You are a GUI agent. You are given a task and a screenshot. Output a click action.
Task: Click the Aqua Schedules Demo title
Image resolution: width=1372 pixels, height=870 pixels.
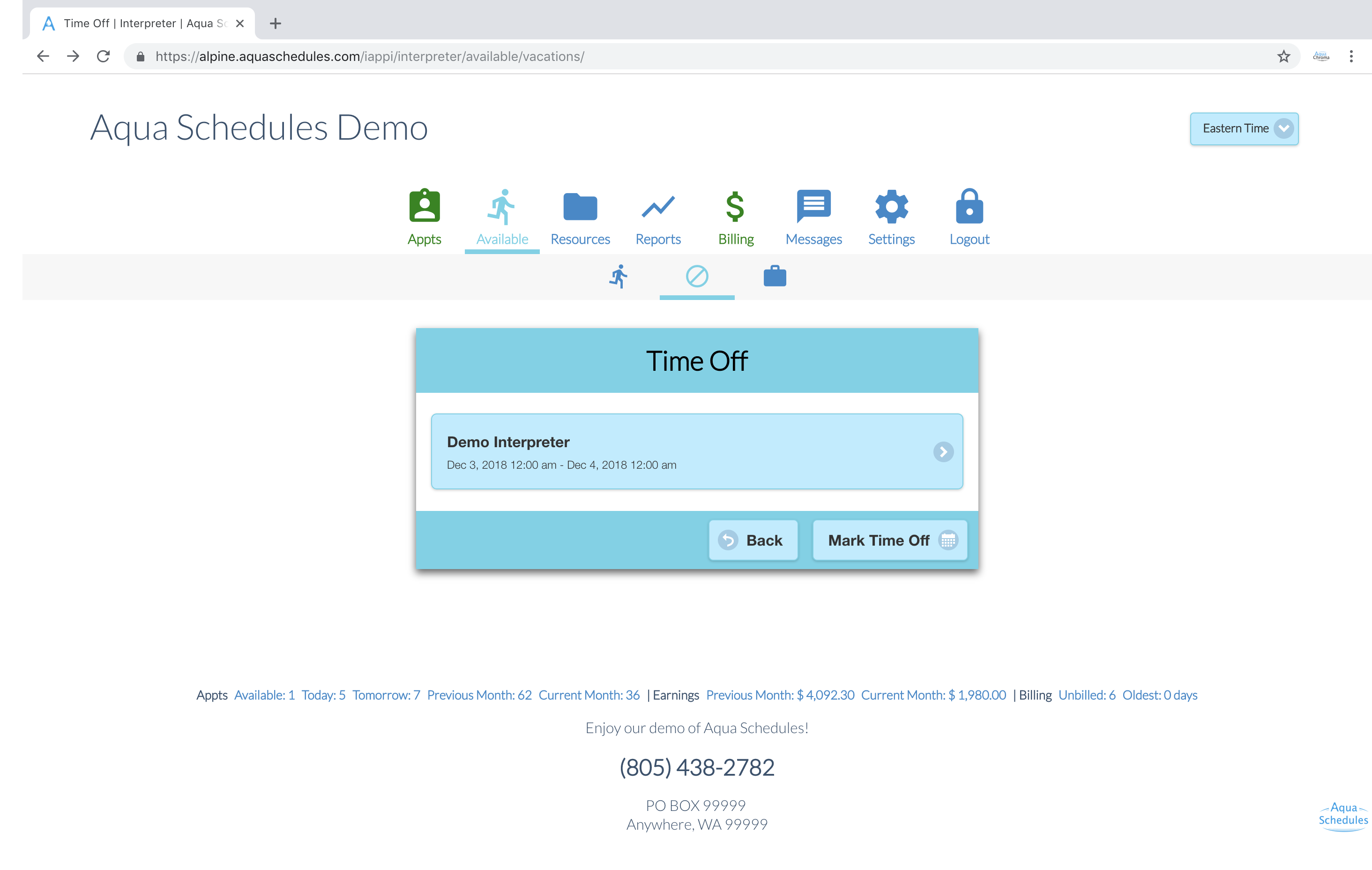pyautogui.click(x=259, y=127)
